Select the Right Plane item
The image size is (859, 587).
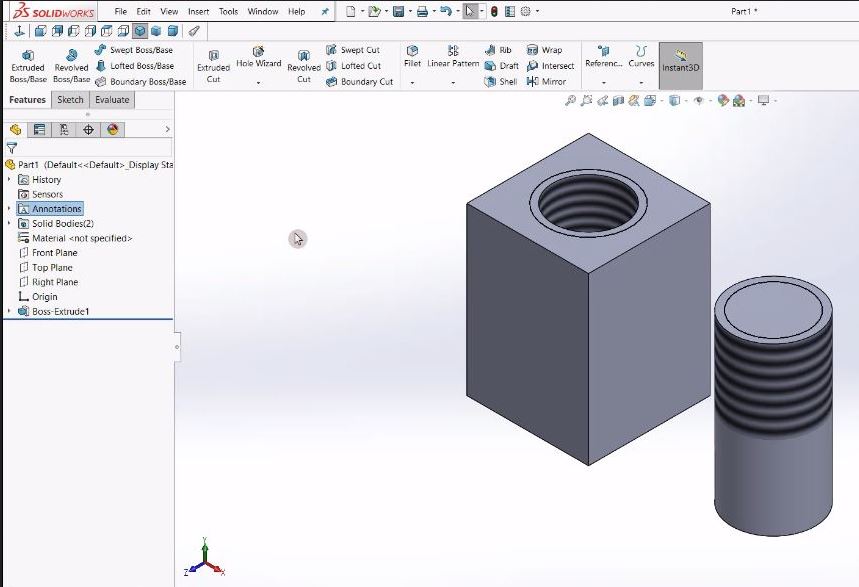pyautogui.click(x=48, y=282)
